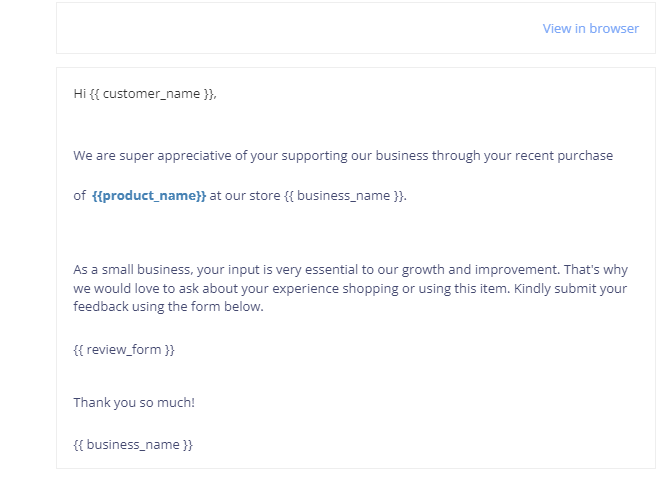
Task: Click the word of before product_name
Action: point(80,196)
